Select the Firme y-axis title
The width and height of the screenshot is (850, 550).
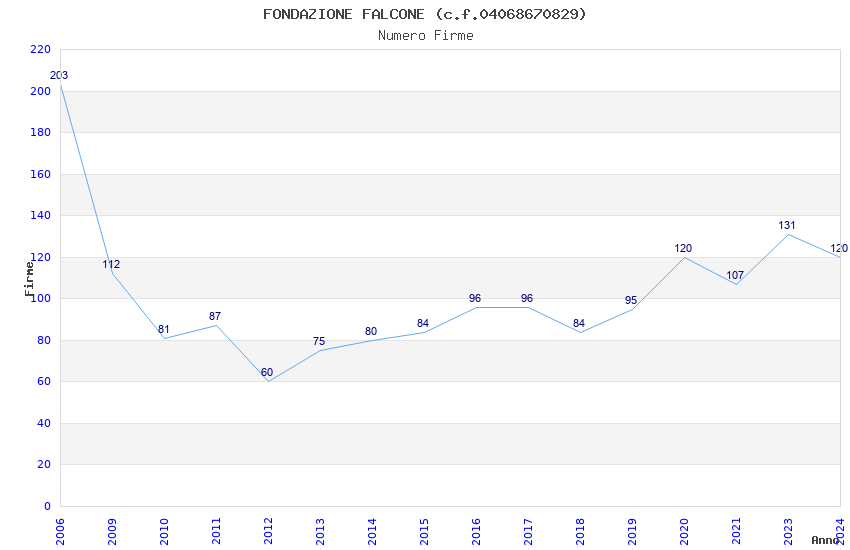click(29, 279)
